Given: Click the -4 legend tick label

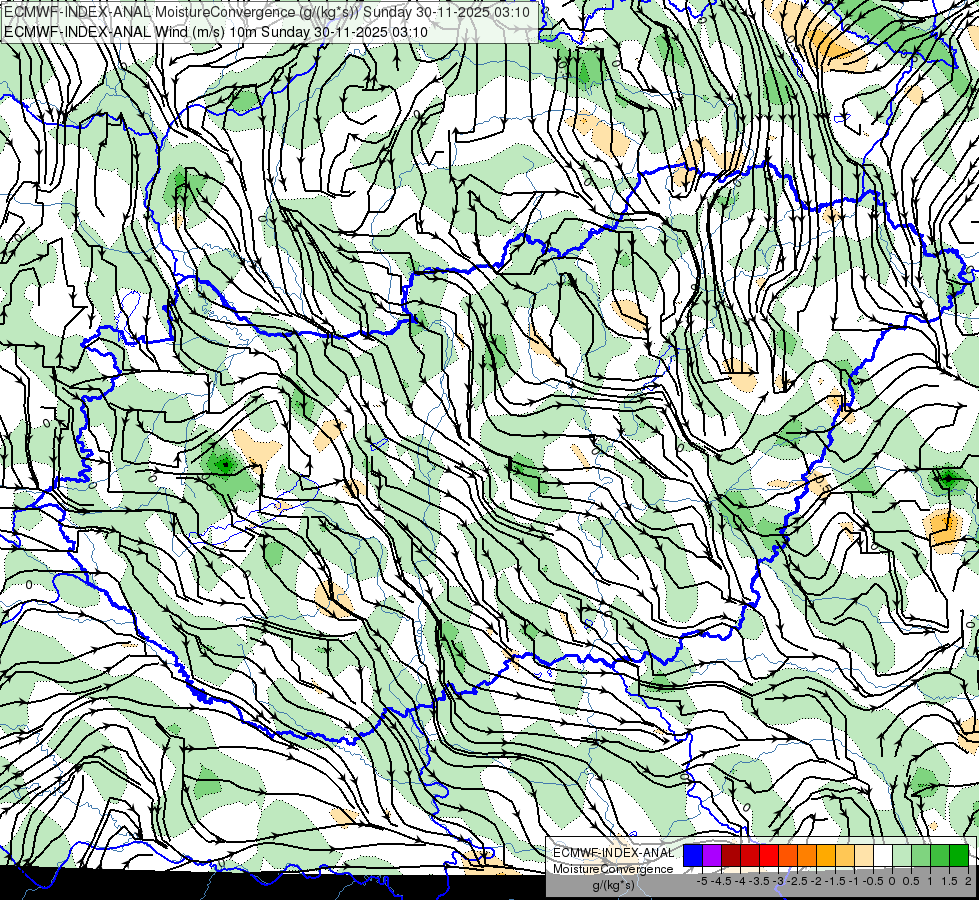Looking at the screenshot, I should [739, 881].
